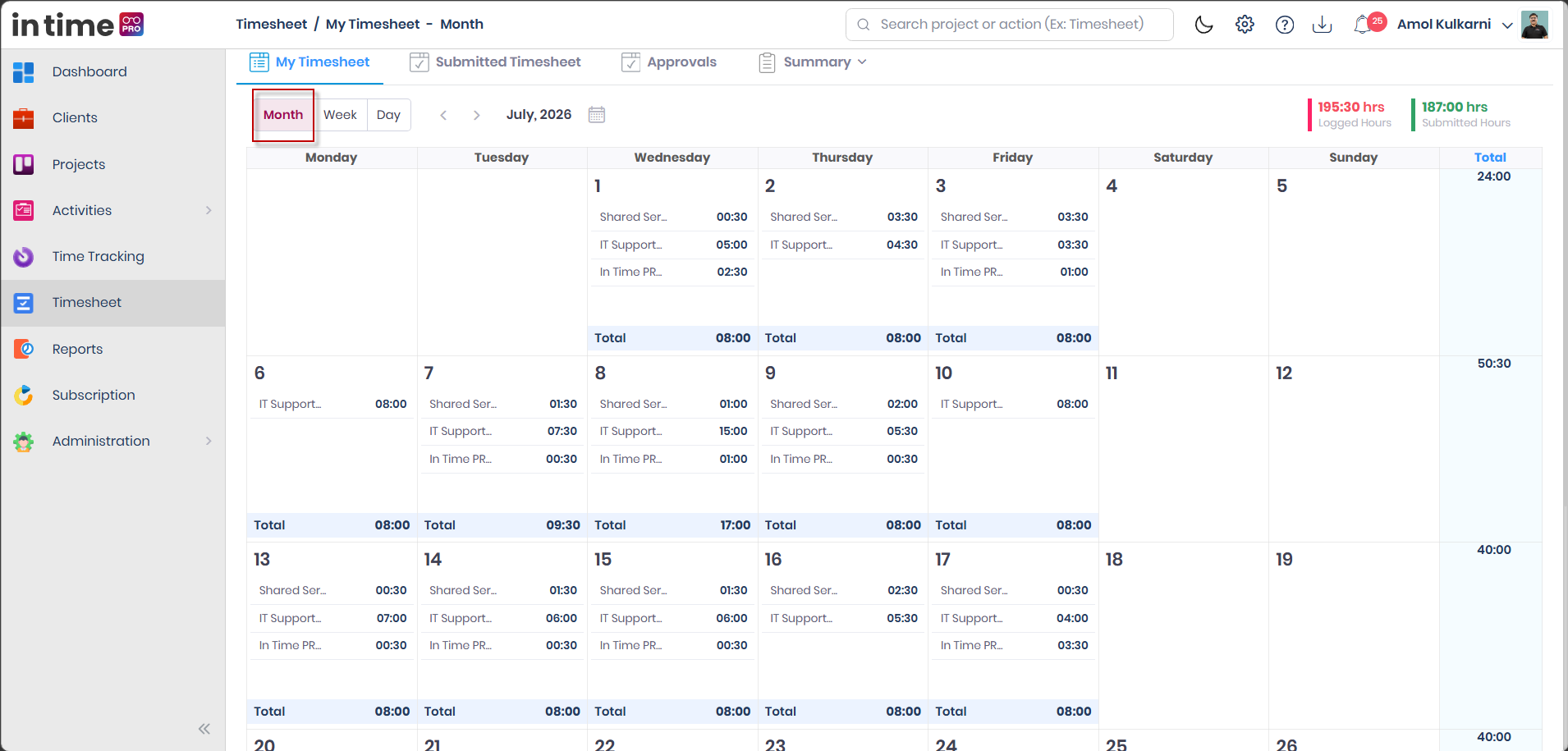Open Approvals tab

click(669, 62)
